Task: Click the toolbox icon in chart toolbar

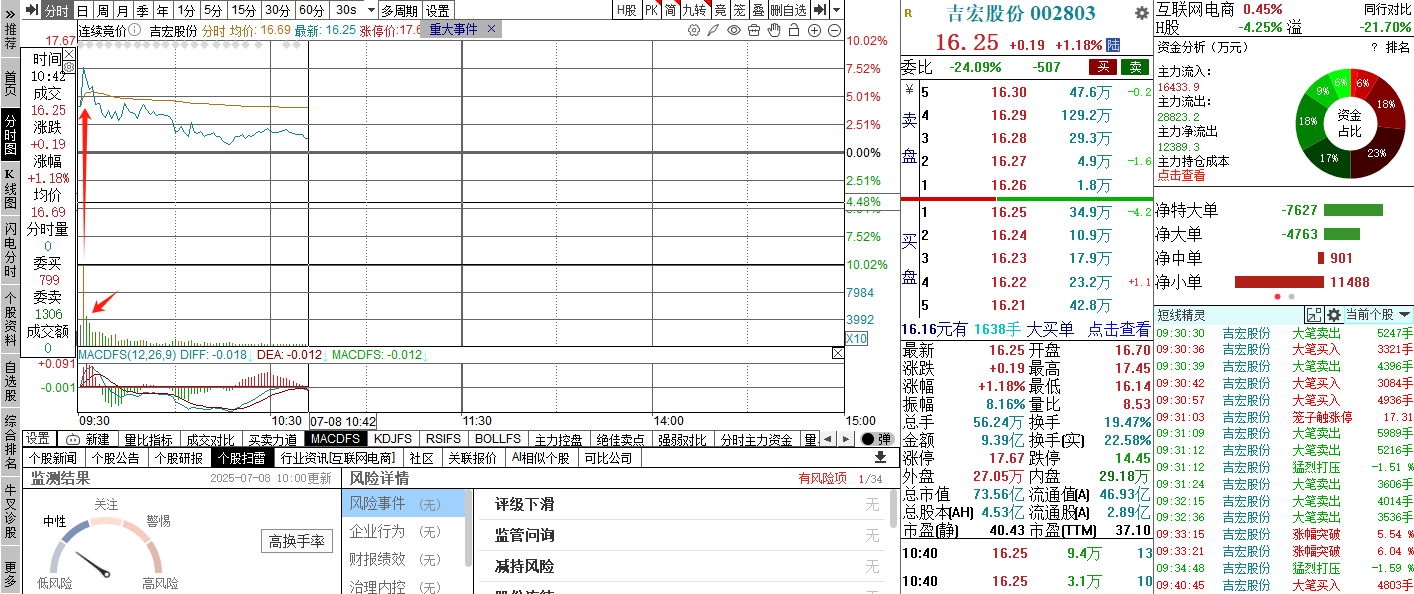Action: point(754,30)
